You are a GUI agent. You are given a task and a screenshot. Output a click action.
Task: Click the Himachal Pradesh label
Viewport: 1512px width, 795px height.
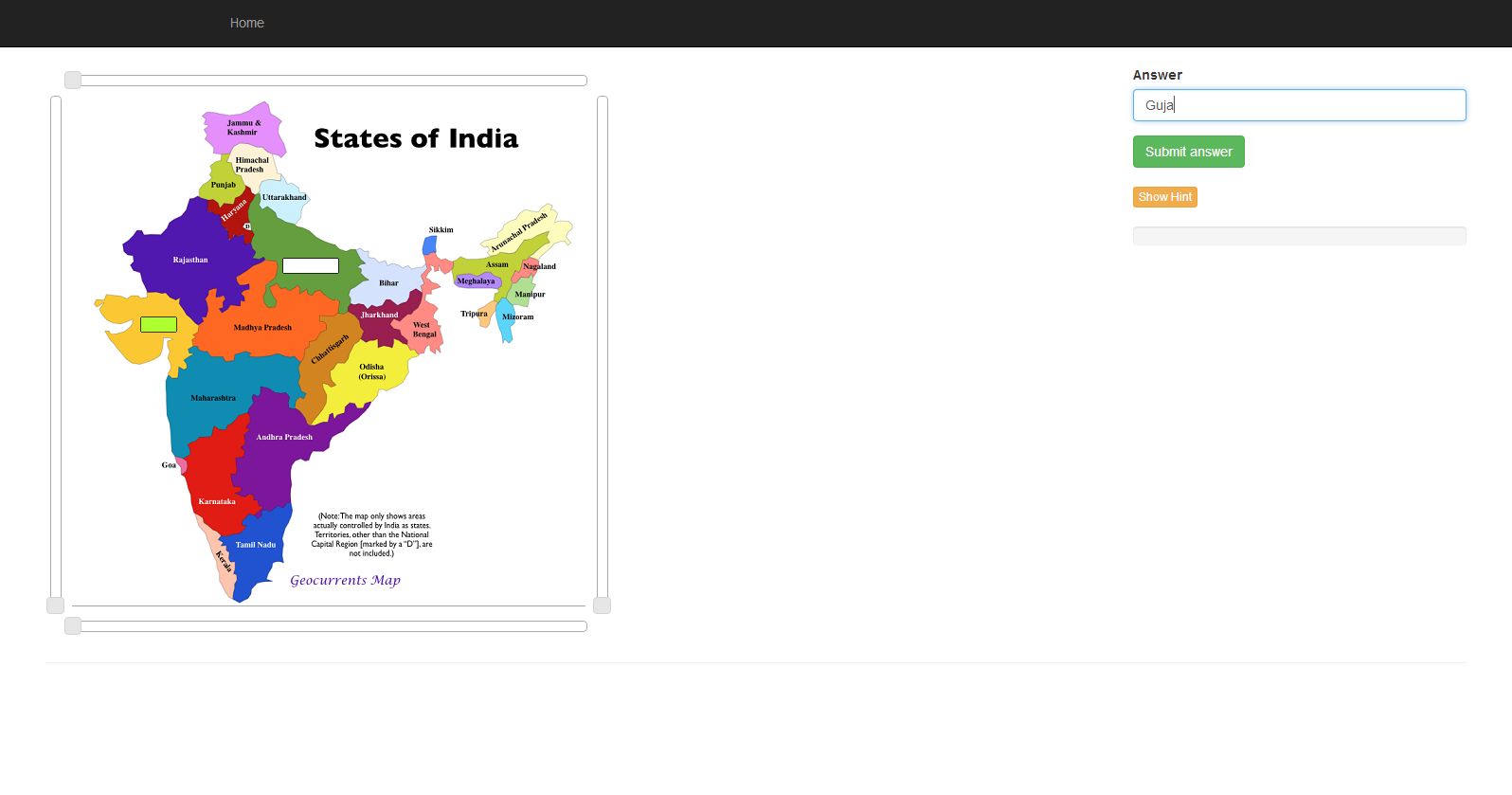tap(251, 165)
